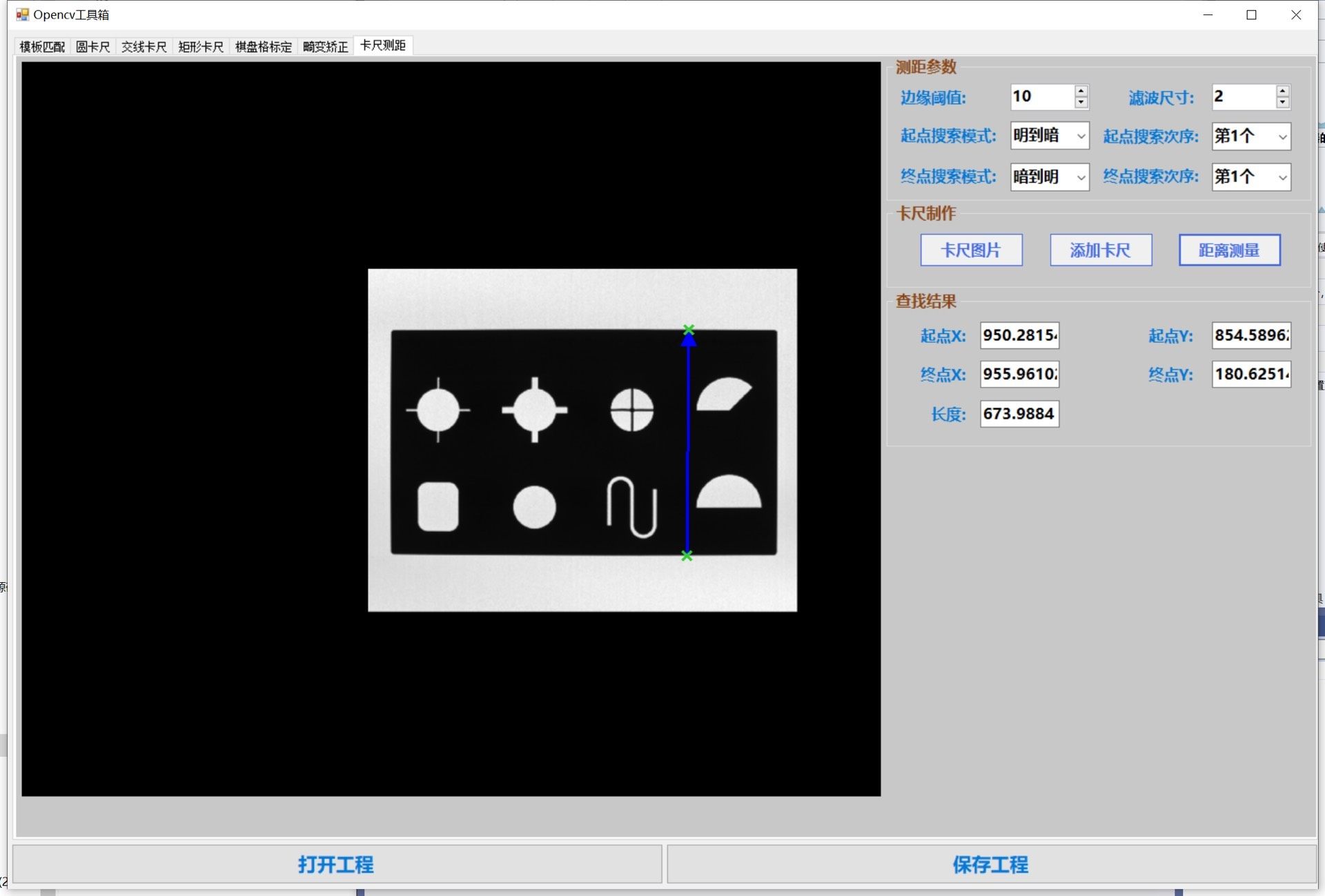Image resolution: width=1325 pixels, height=896 pixels.
Task: Click the 打开工程 button
Action: coord(337,864)
